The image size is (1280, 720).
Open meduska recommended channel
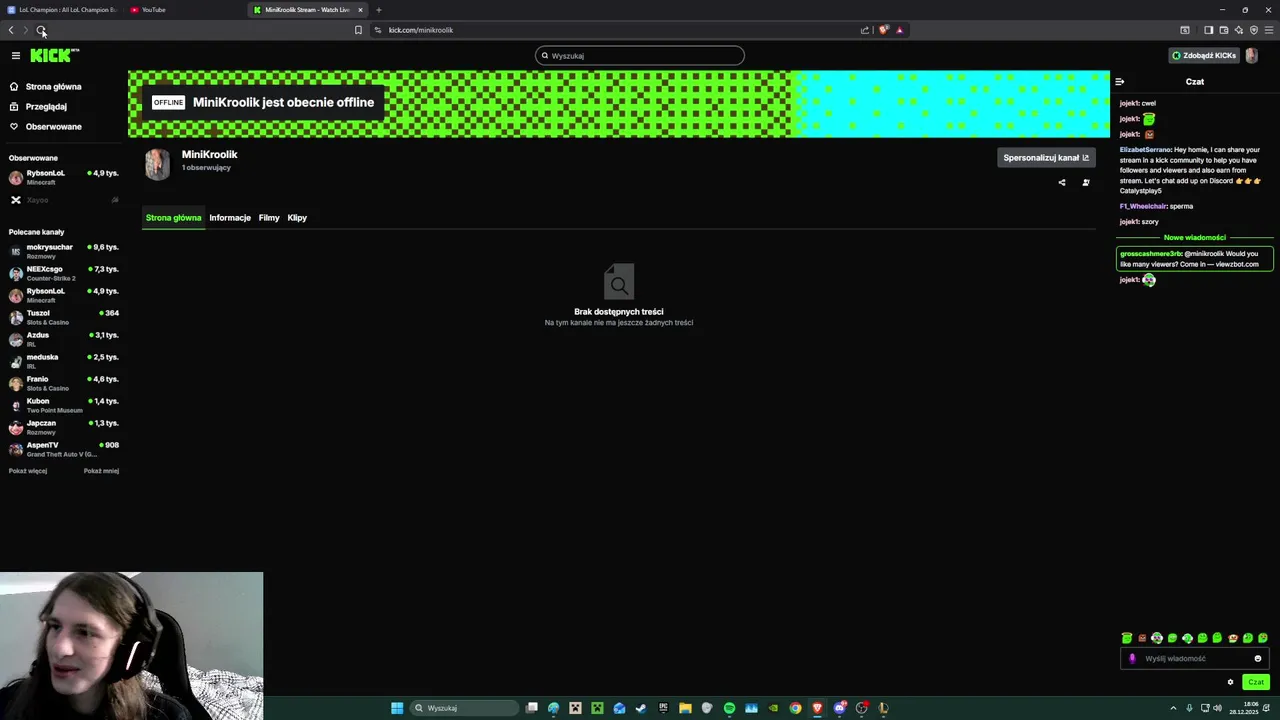pos(64,361)
